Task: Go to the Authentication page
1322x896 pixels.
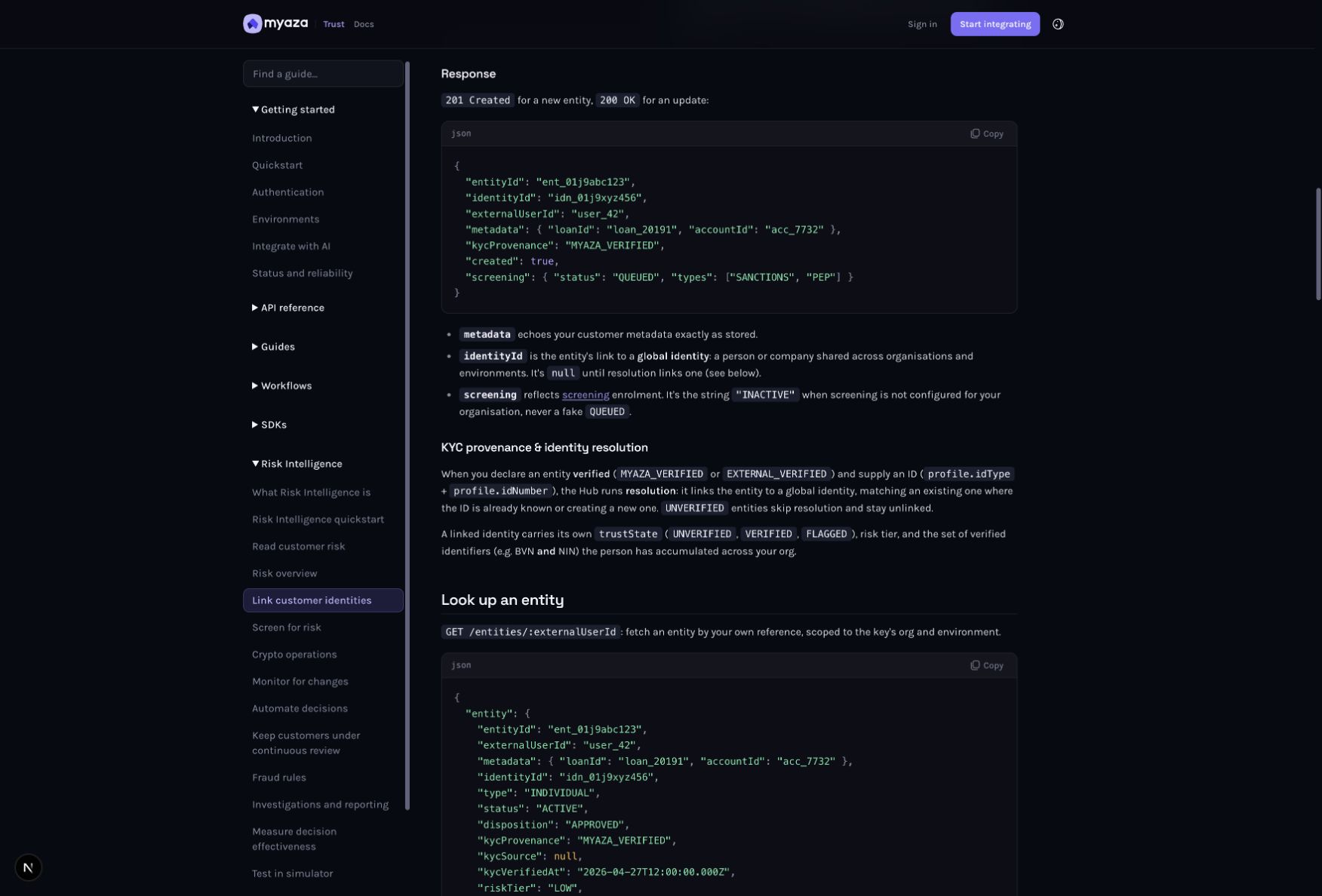Action: click(x=288, y=192)
